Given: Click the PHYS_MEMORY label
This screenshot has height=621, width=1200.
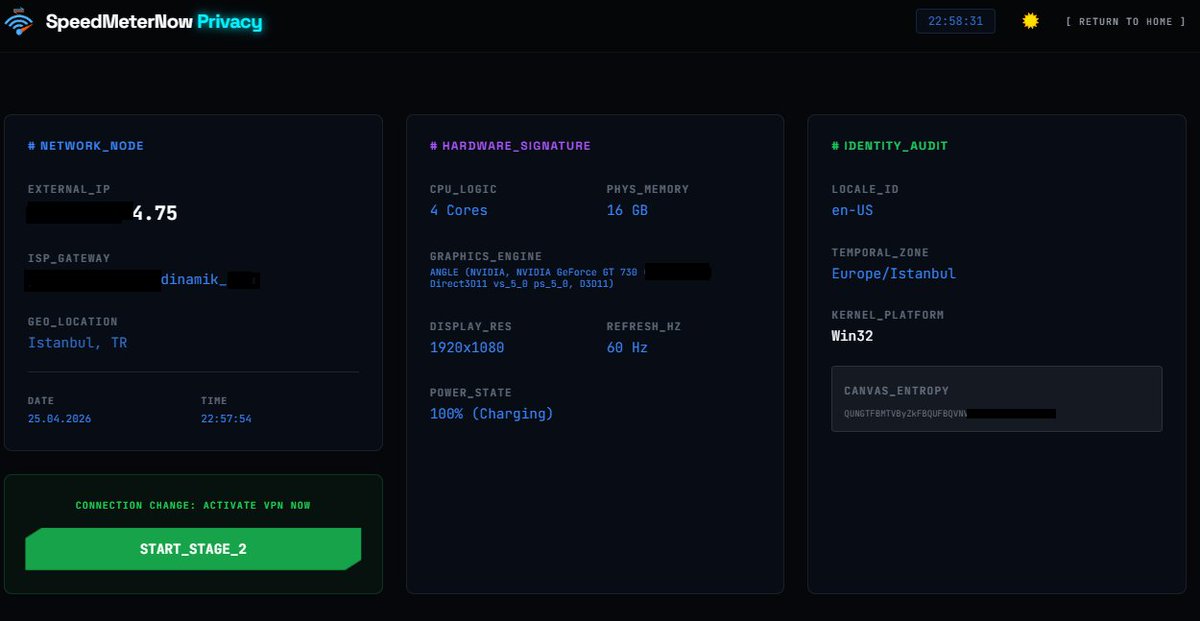Looking at the screenshot, I should [648, 189].
